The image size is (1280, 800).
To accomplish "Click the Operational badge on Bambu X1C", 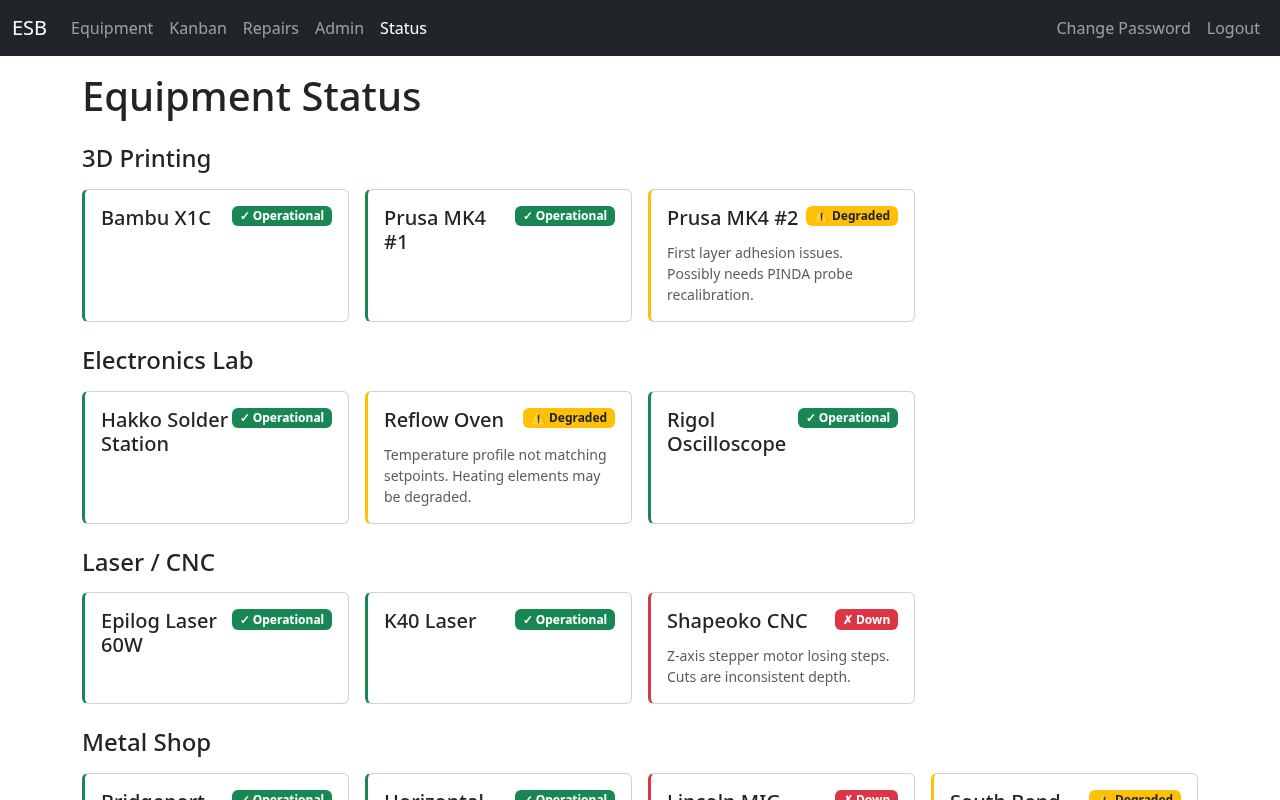I will [x=282, y=215].
